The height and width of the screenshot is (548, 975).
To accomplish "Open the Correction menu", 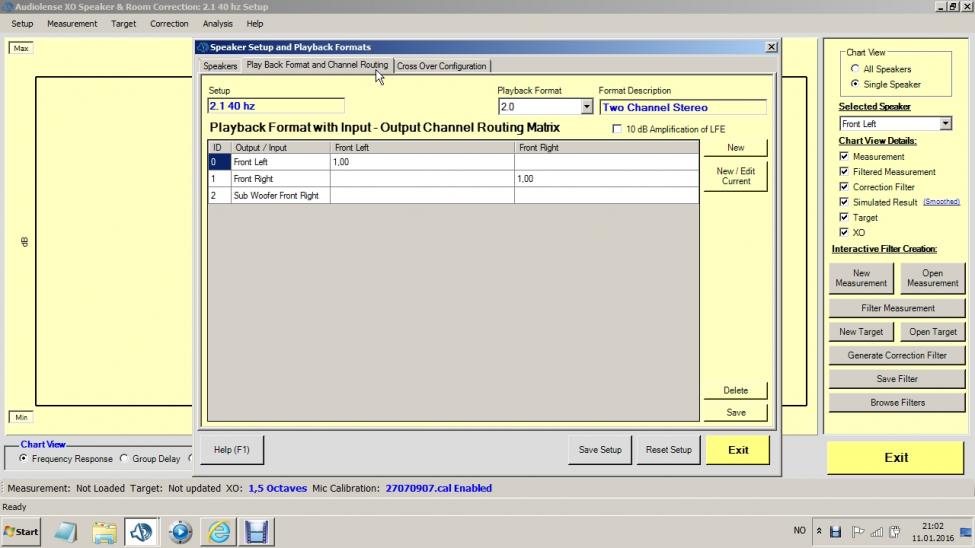I will [x=169, y=24].
